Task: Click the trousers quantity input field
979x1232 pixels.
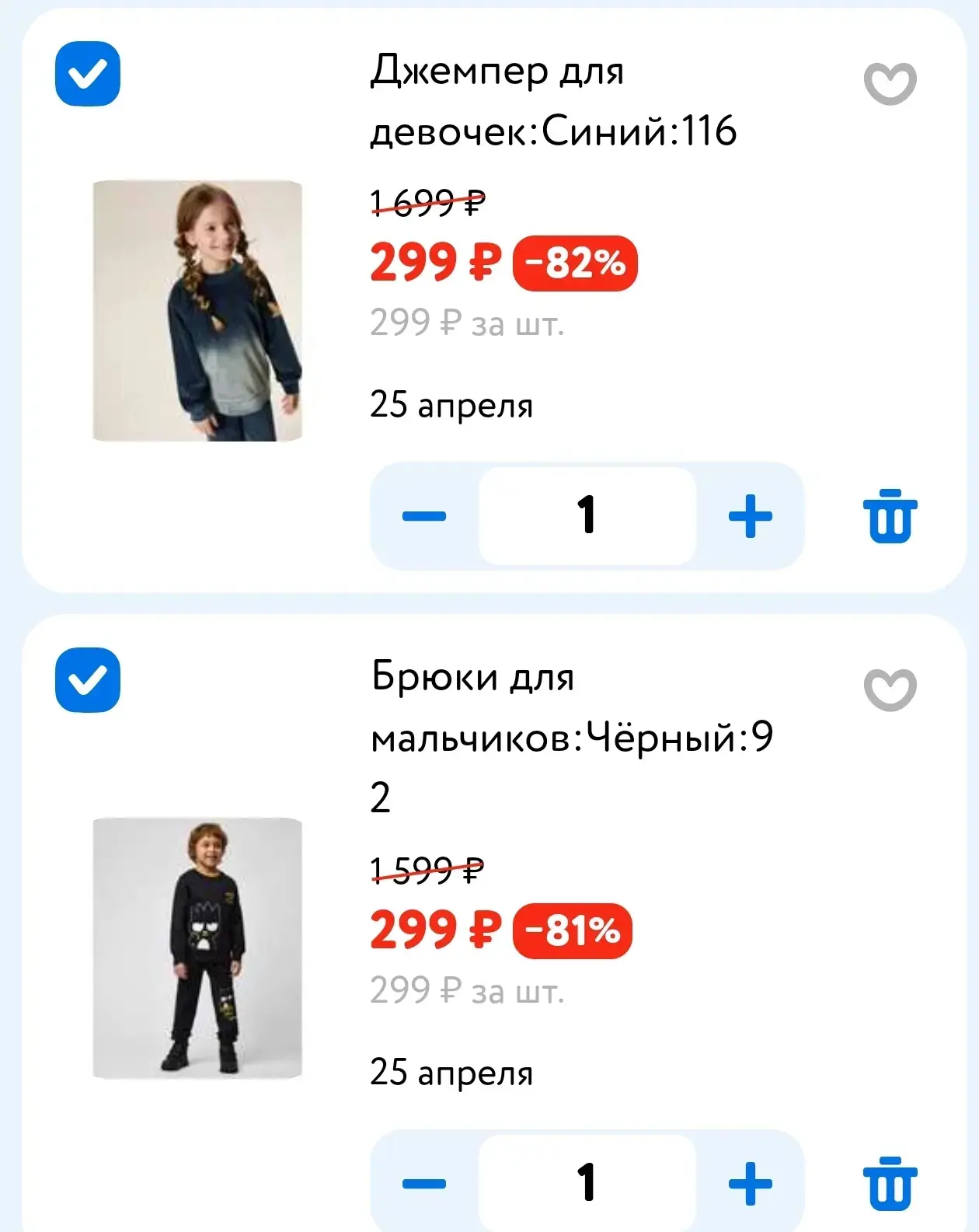Action: tap(587, 1183)
